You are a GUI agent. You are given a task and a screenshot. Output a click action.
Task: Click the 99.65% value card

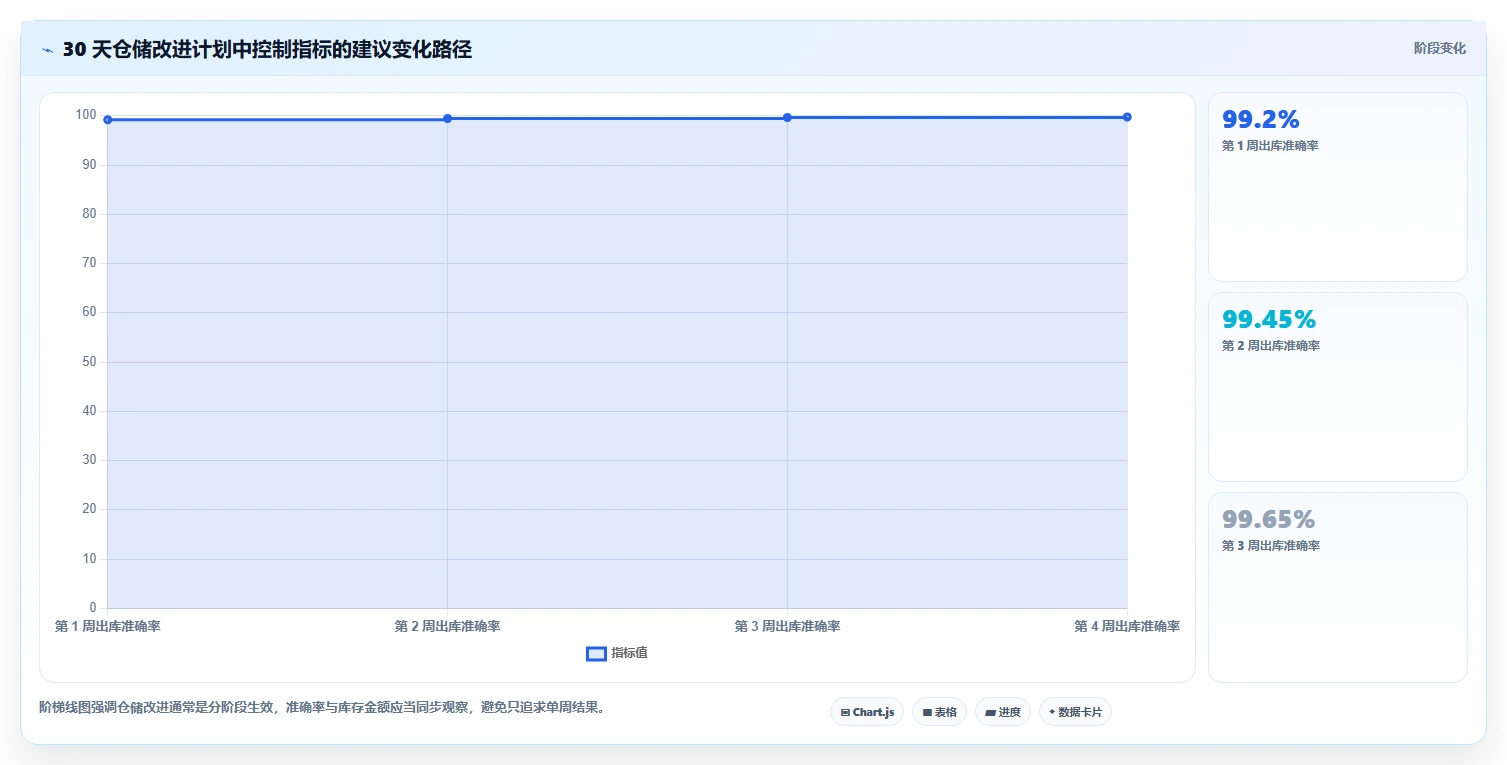tap(1338, 587)
